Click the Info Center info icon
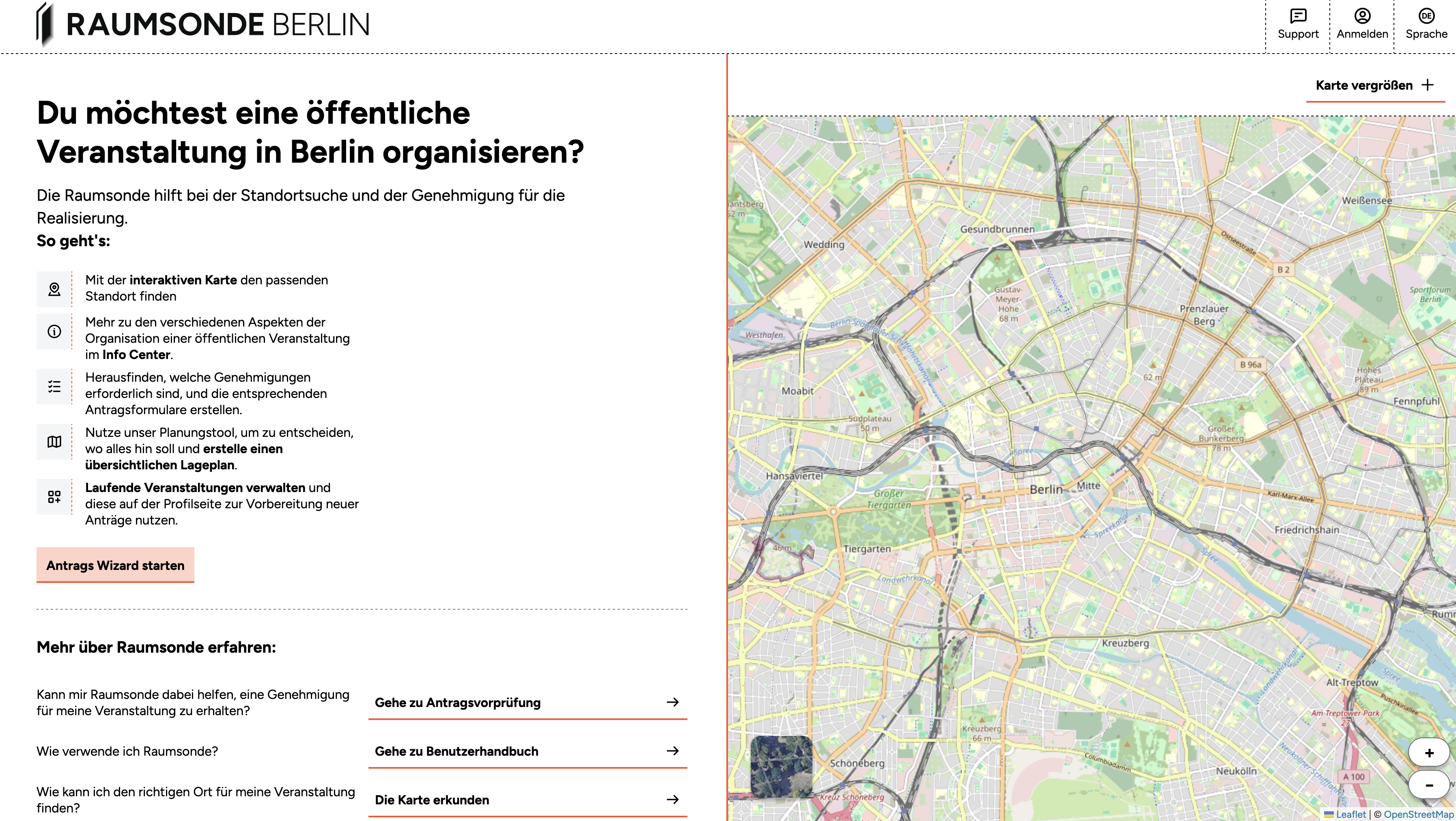The width and height of the screenshot is (1456, 821). [54, 332]
